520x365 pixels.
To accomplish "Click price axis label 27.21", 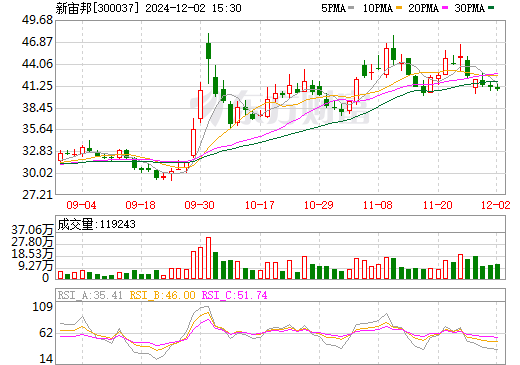I will click(x=37, y=195).
